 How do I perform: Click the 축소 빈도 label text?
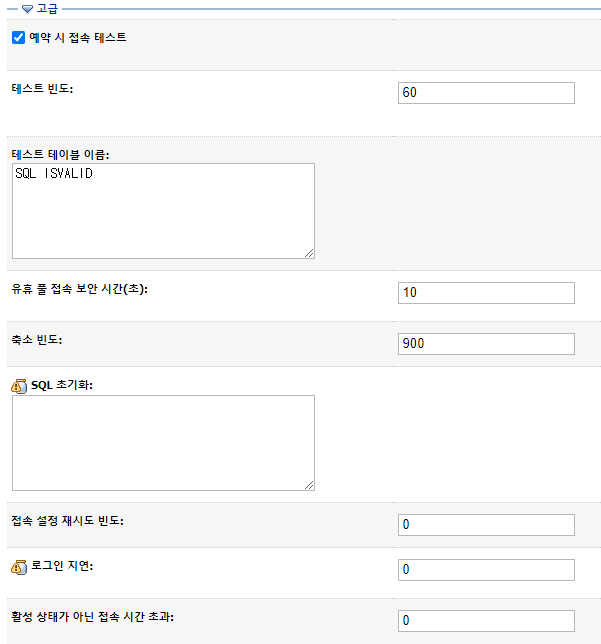[x=37, y=340]
